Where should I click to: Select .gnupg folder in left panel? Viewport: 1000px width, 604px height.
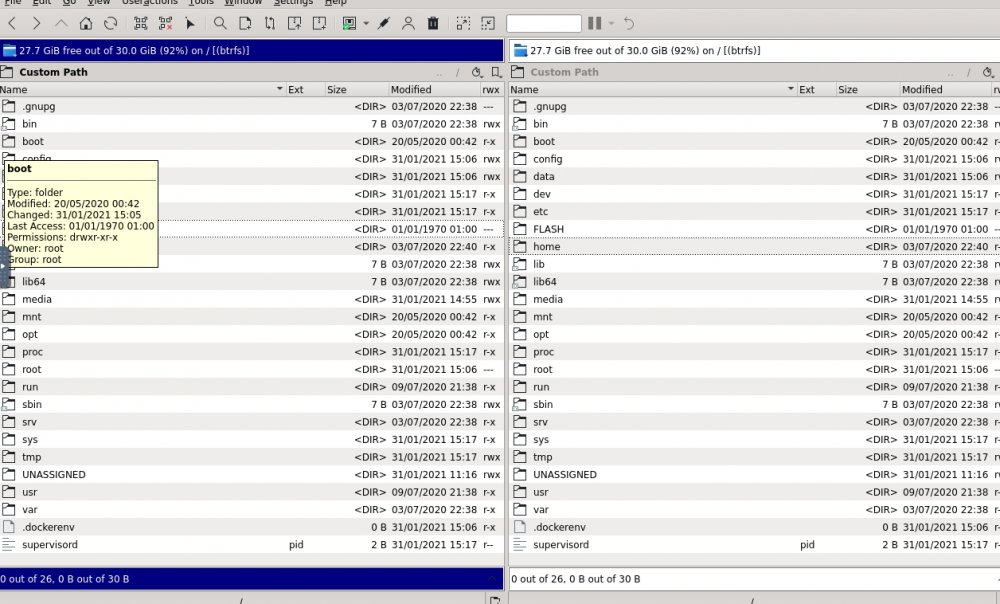pyautogui.click(x=252, y=107)
